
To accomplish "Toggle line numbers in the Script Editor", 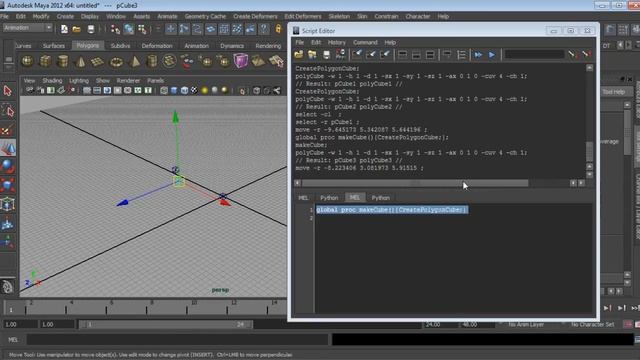I will (461, 55).
